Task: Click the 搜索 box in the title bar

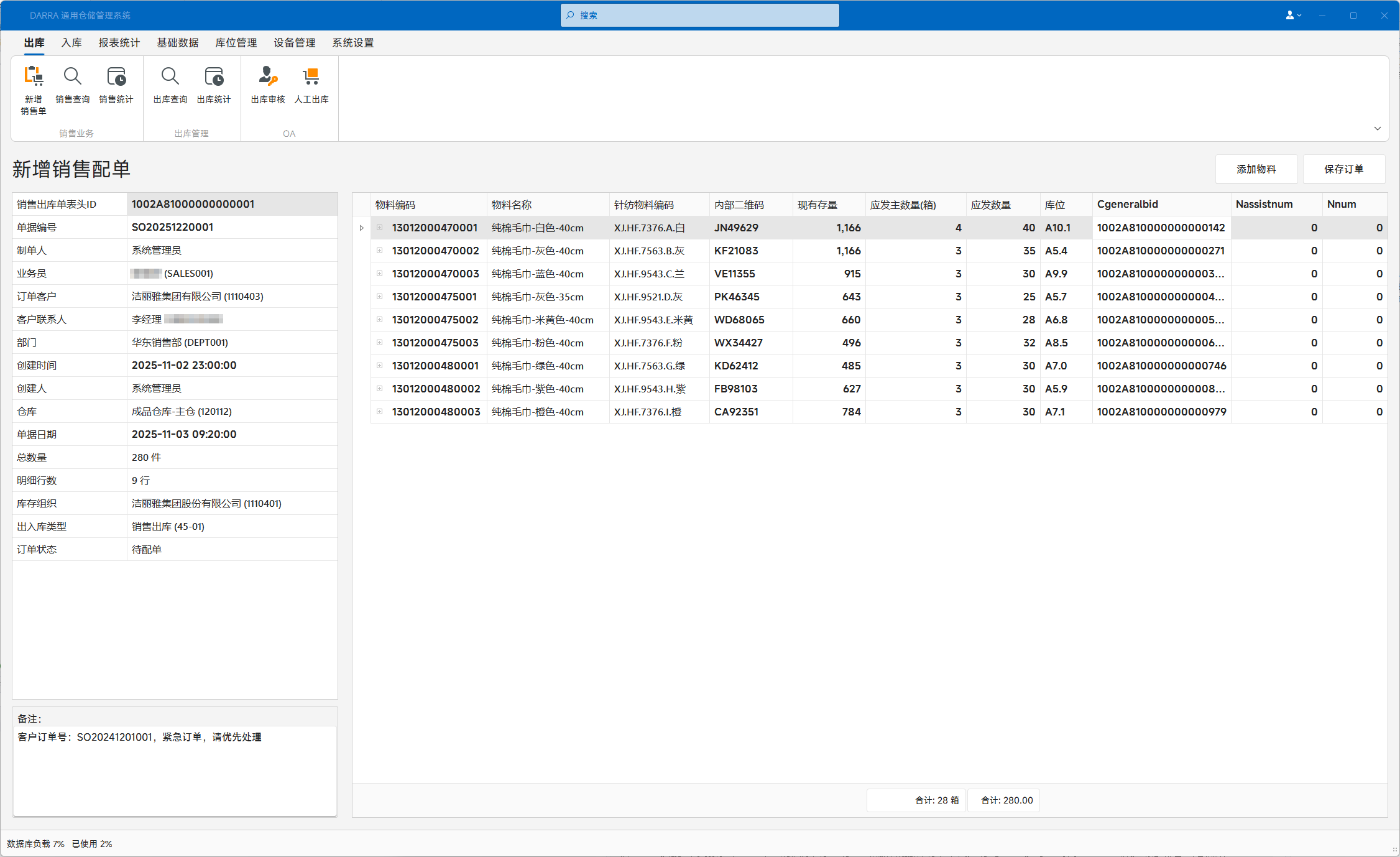Action: [699, 16]
